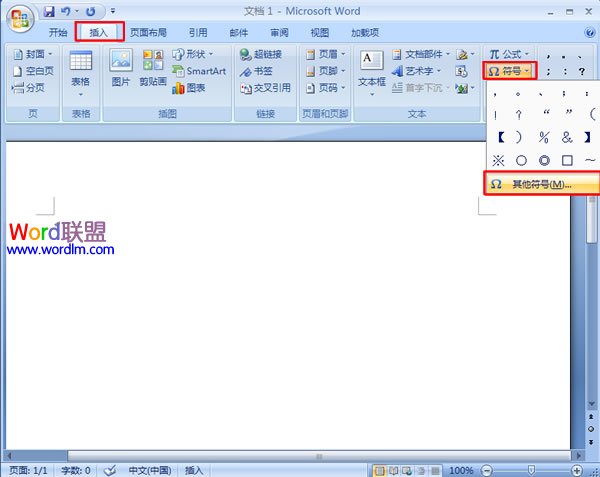The image size is (600, 477).
Task: Click the zoom slider handle
Action: point(532,470)
